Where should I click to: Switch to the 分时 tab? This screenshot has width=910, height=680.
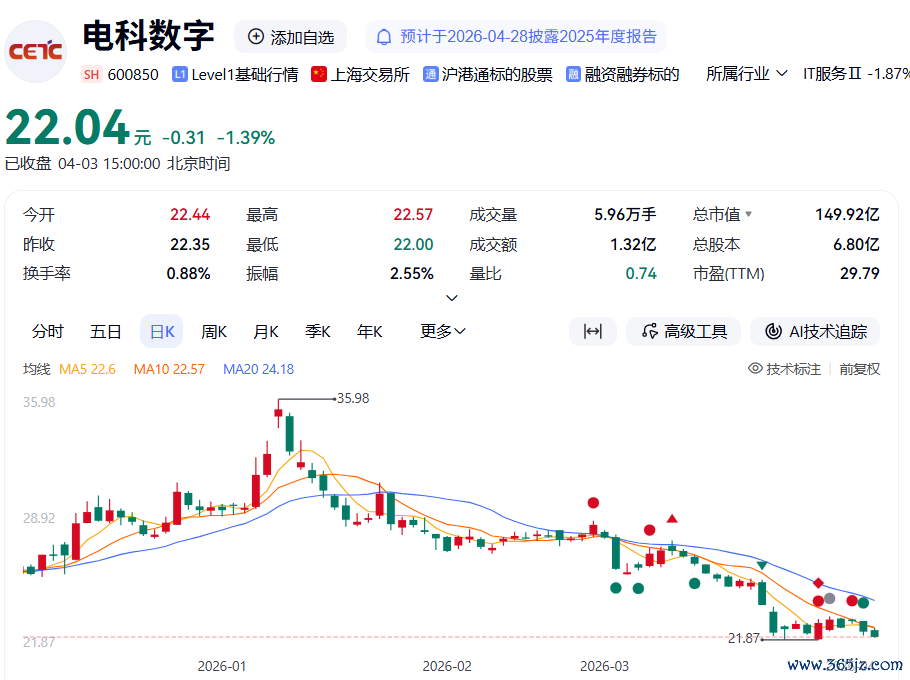[x=48, y=331]
